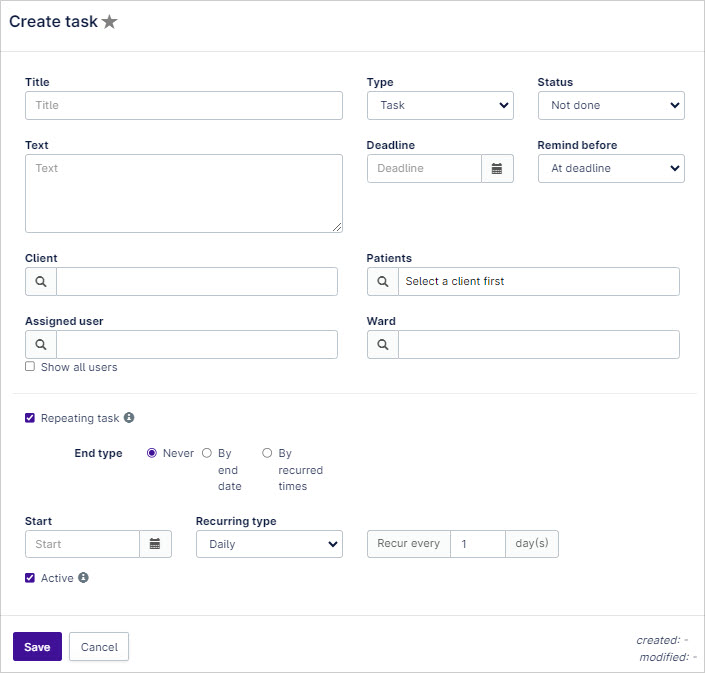Open the Remind before dropdown
The image size is (705, 673).
pyautogui.click(x=611, y=169)
